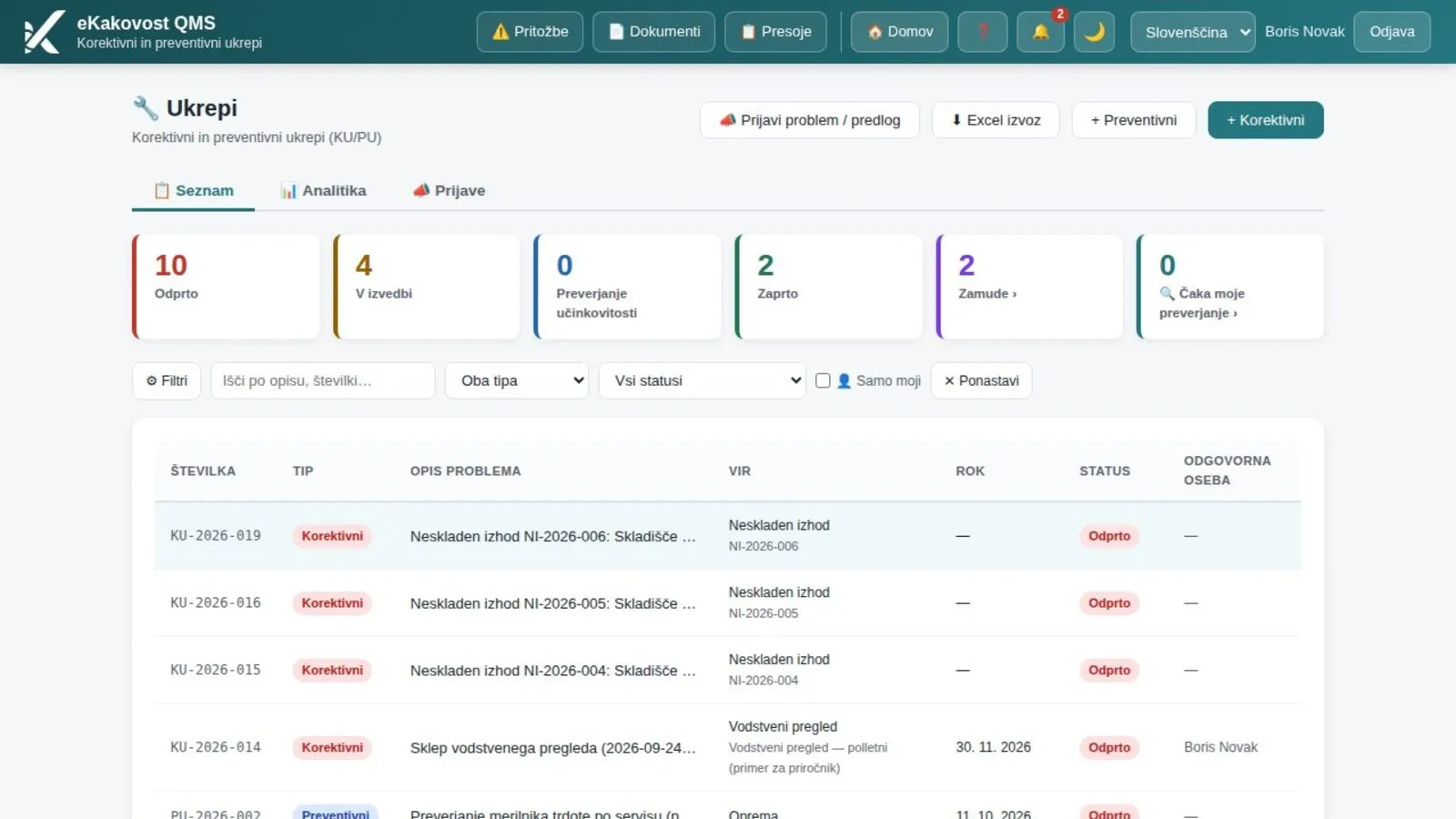1456x819 pixels.
Task: Export the list with Excel izvoz
Action: (996, 120)
